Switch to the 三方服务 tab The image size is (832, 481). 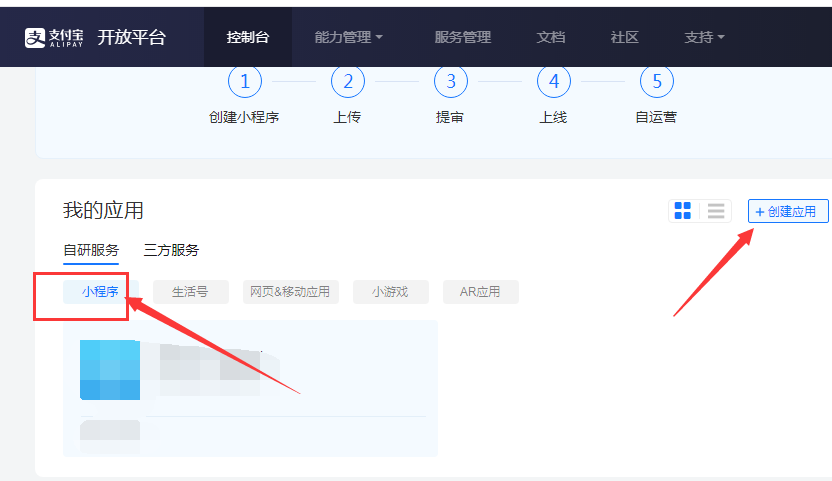coord(171,250)
